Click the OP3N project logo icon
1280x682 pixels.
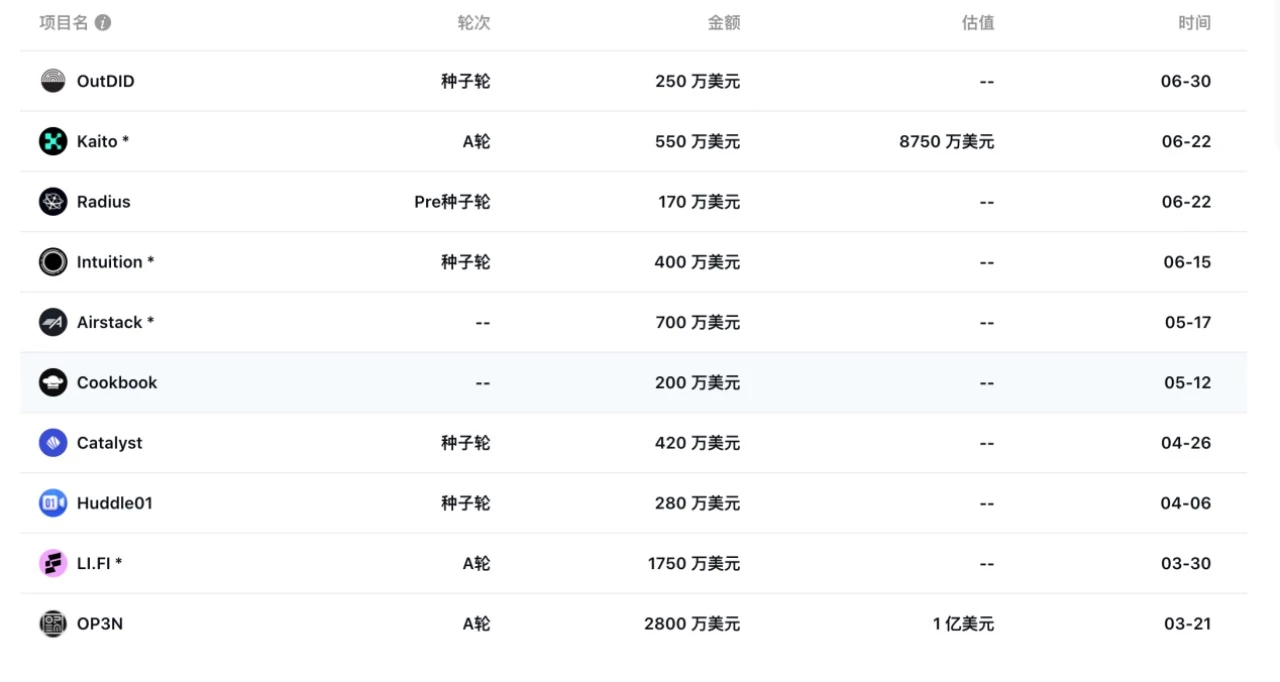(53, 623)
